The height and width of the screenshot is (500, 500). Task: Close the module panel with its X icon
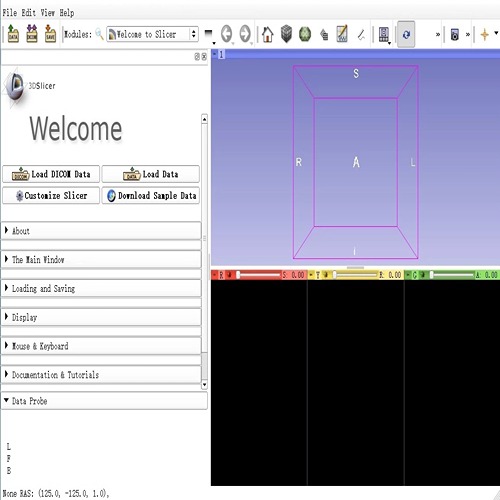(204, 57)
